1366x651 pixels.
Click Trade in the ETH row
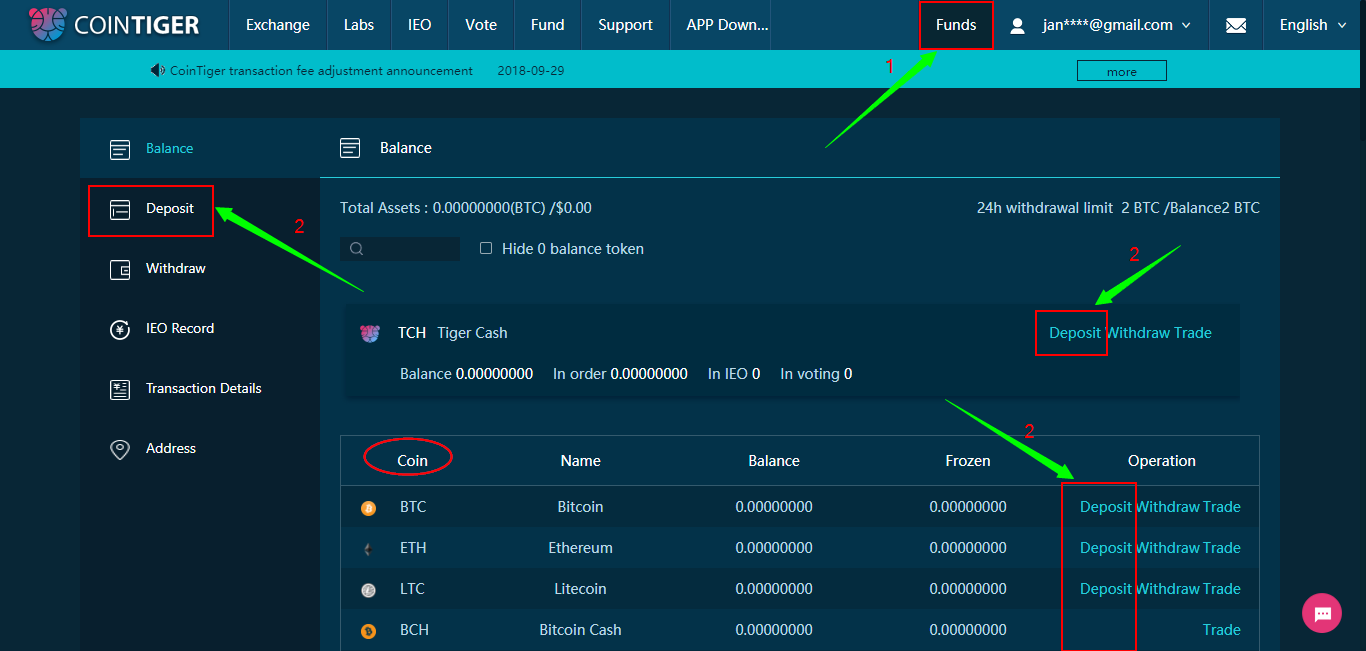1222,548
